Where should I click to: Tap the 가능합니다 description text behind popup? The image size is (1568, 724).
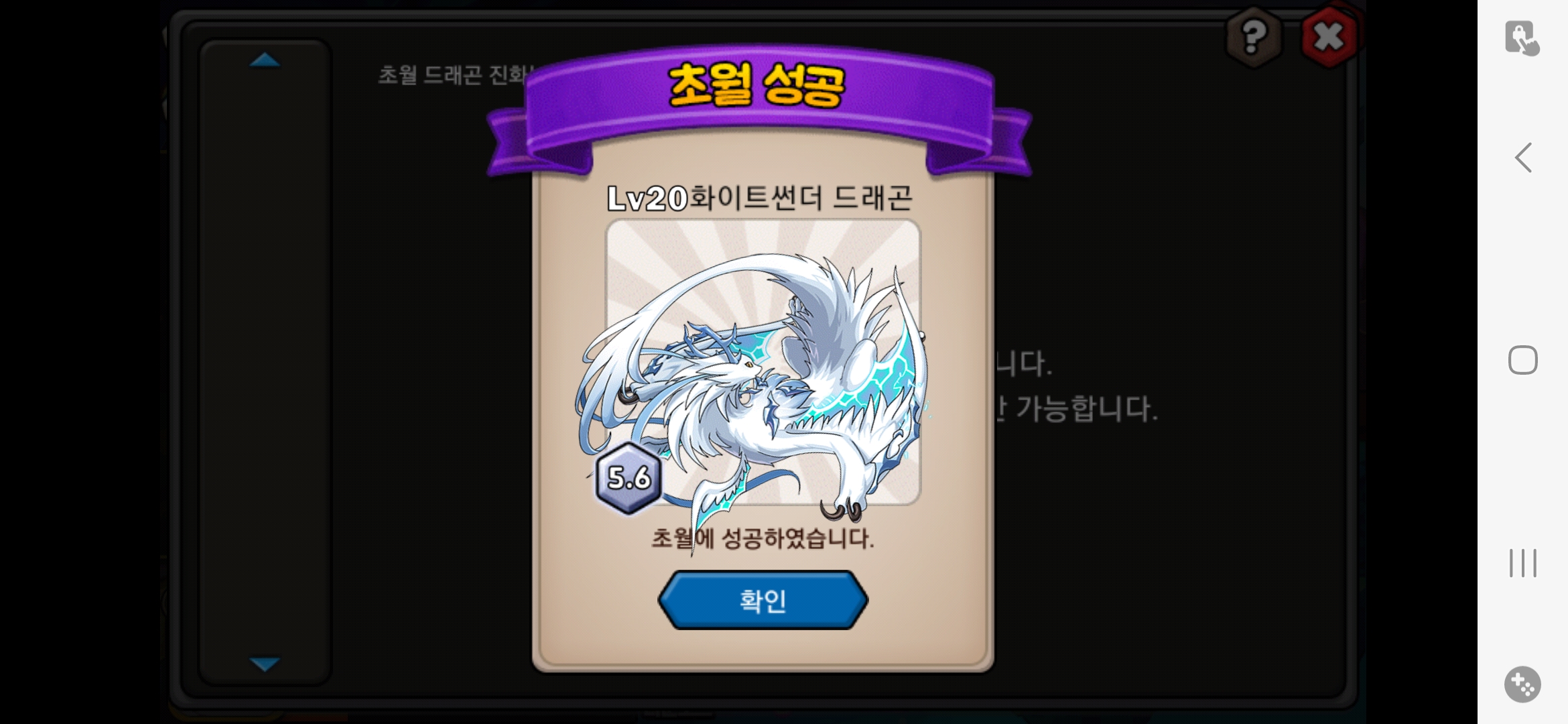coord(1086,408)
